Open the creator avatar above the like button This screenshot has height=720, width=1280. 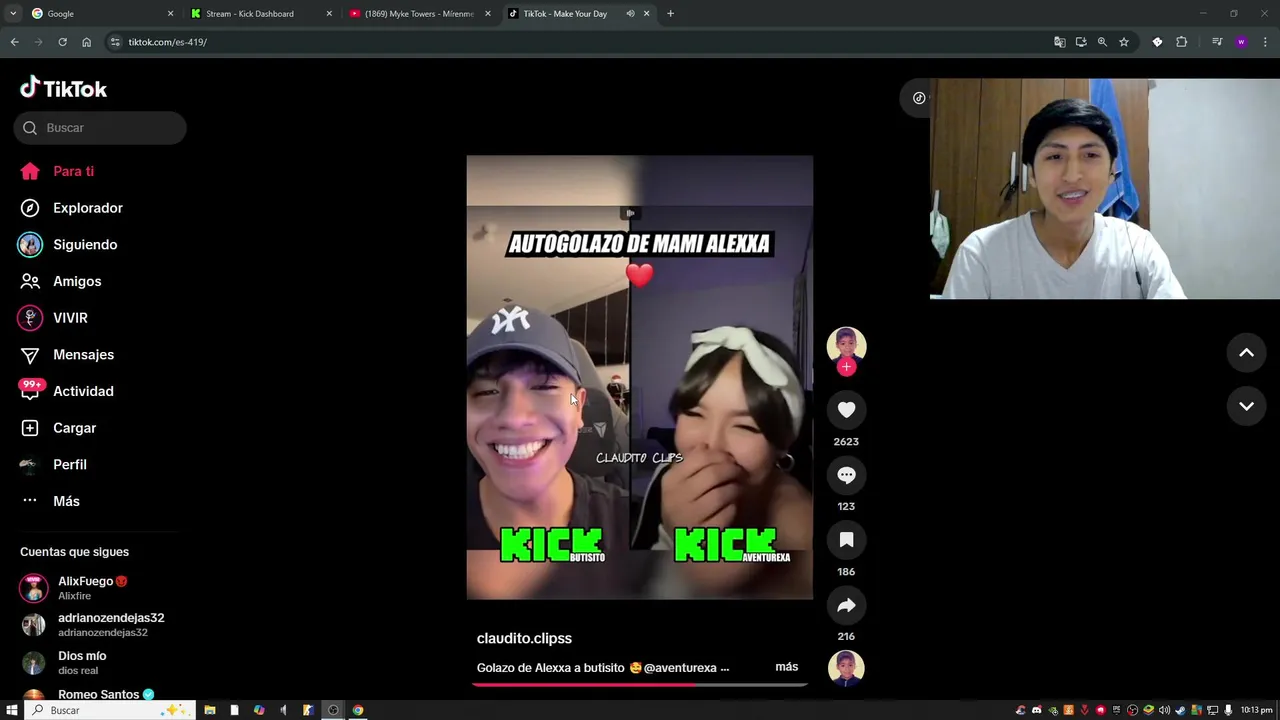tap(846, 344)
